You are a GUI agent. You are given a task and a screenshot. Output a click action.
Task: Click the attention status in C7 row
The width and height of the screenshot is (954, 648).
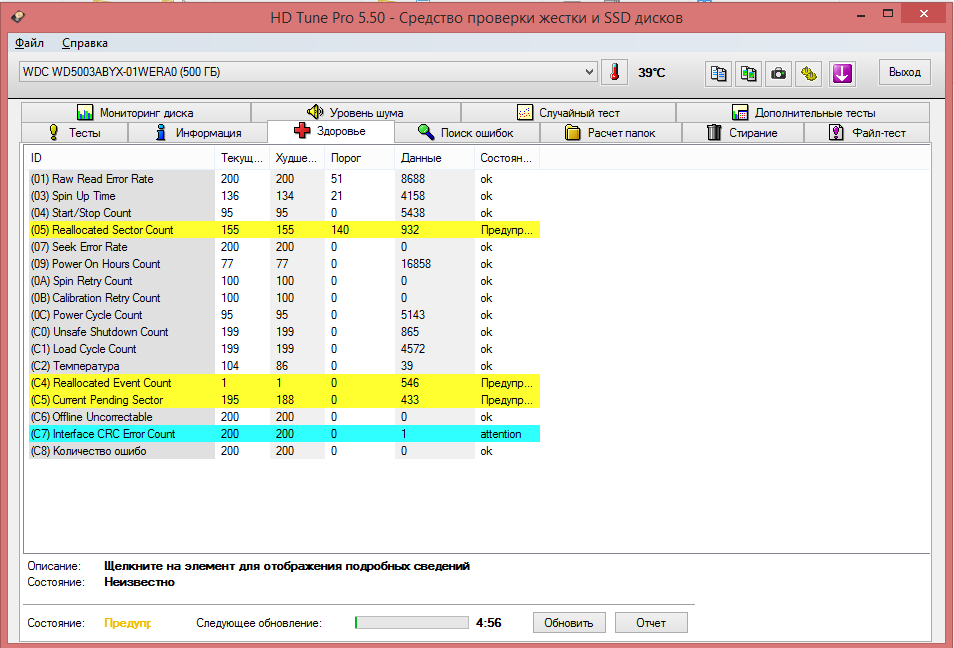501,434
